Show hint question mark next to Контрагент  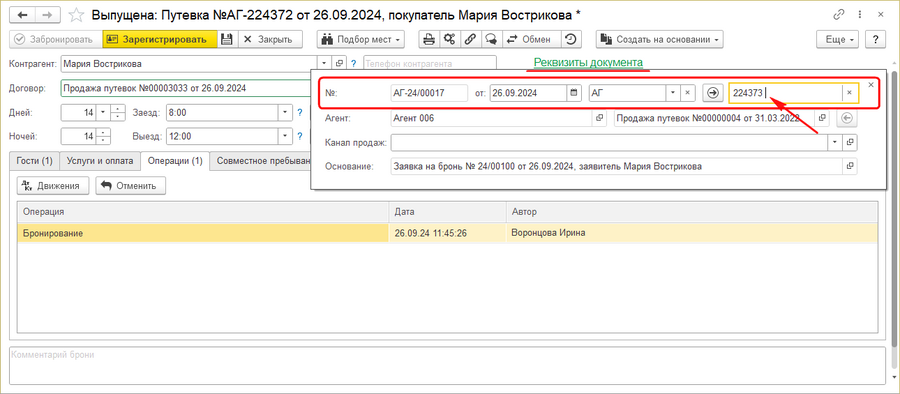354,63
